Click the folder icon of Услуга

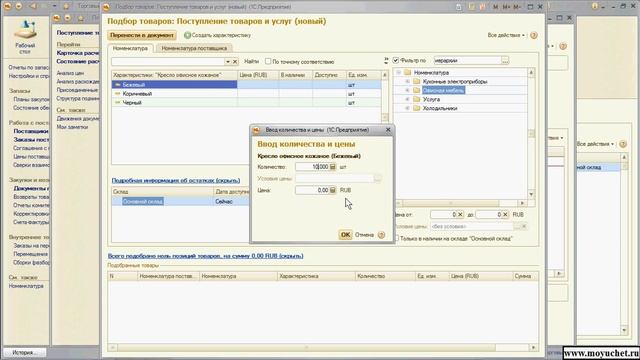(x=417, y=100)
